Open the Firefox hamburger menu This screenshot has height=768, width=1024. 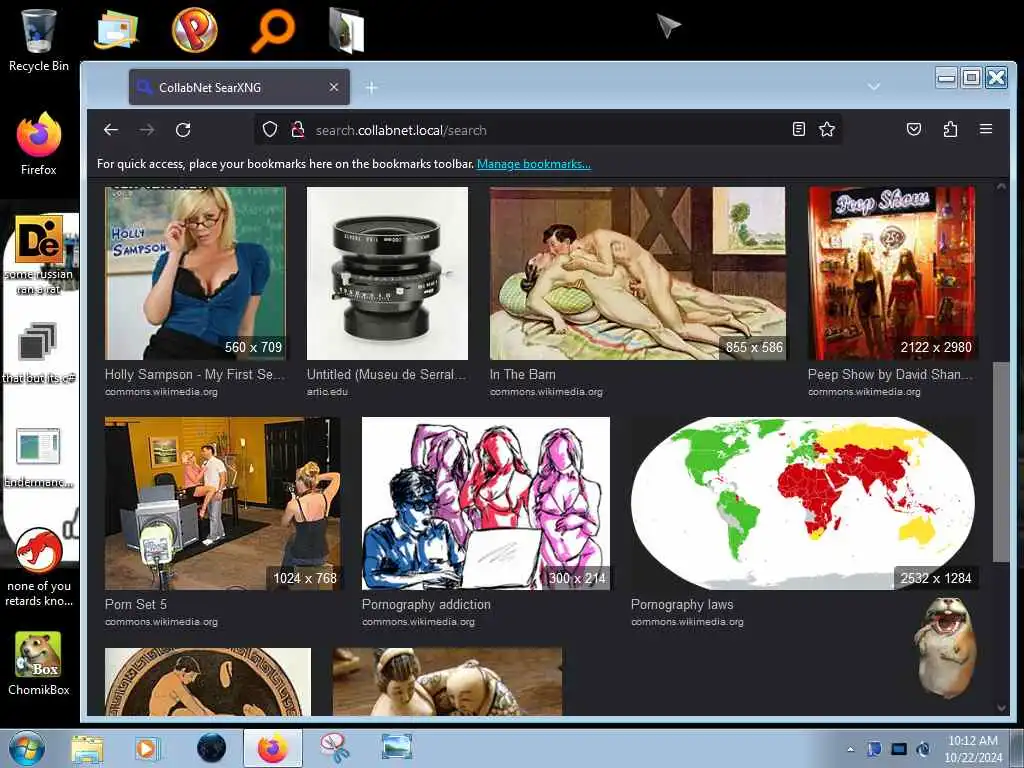click(986, 129)
